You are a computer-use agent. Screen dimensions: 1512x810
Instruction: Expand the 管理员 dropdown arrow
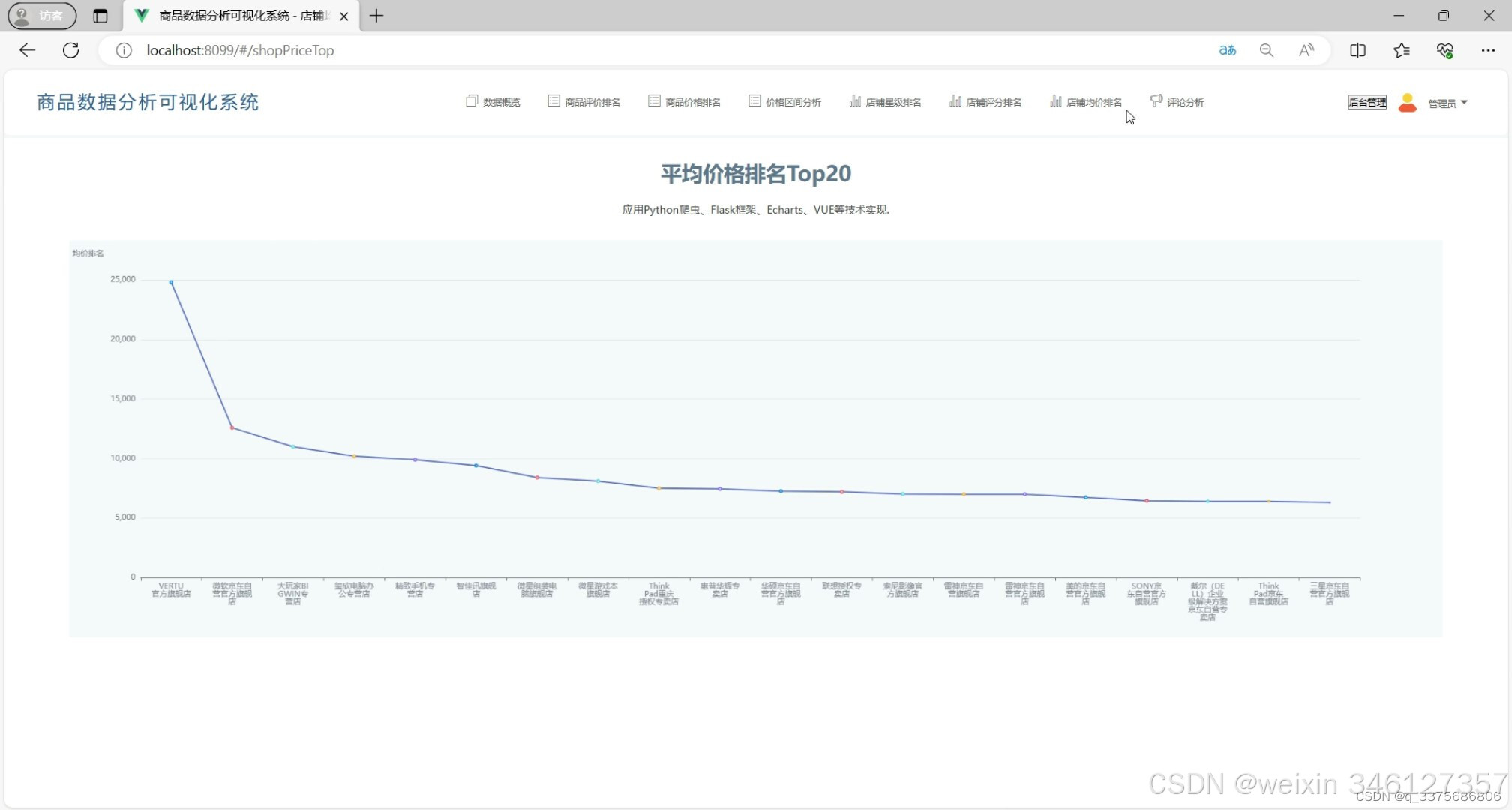click(x=1464, y=103)
